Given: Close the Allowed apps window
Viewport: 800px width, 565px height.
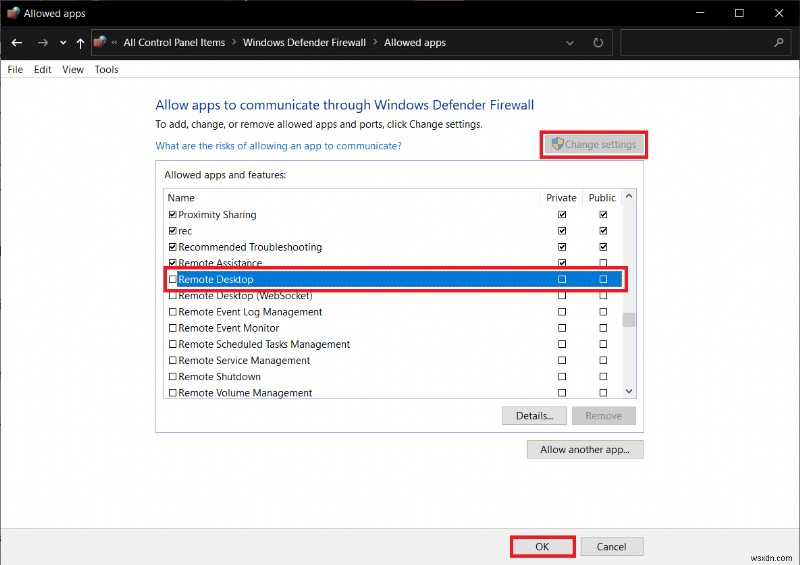Looking at the screenshot, I should tap(779, 13).
